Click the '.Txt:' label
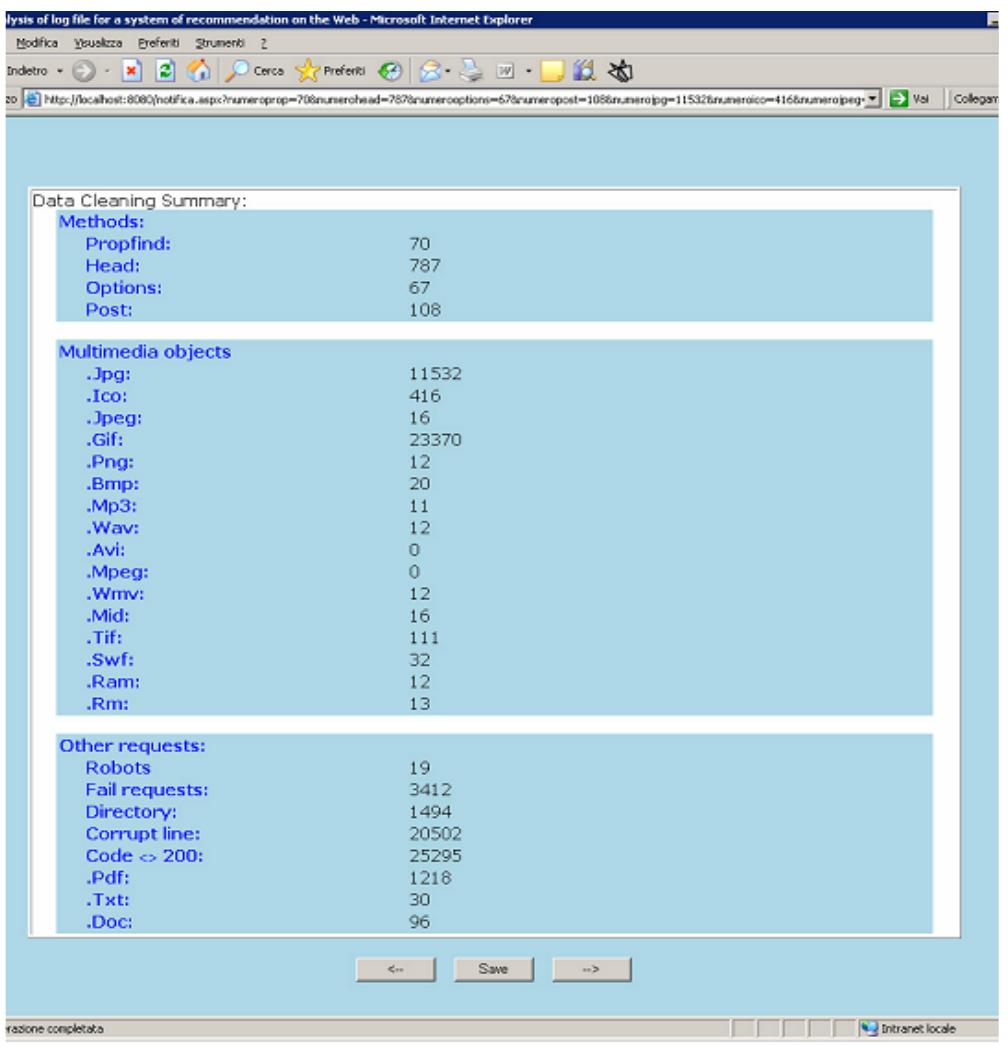The width and height of the screenshot is (1008, 1046). [x=107, y=901]
